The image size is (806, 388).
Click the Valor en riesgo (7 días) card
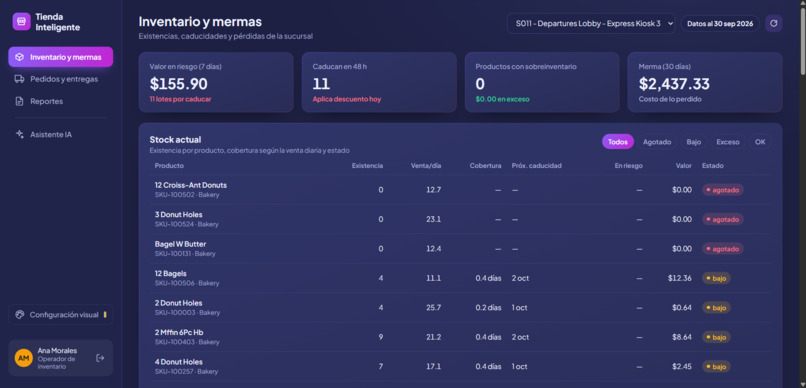pyautogui.click(x=216, y=82)
